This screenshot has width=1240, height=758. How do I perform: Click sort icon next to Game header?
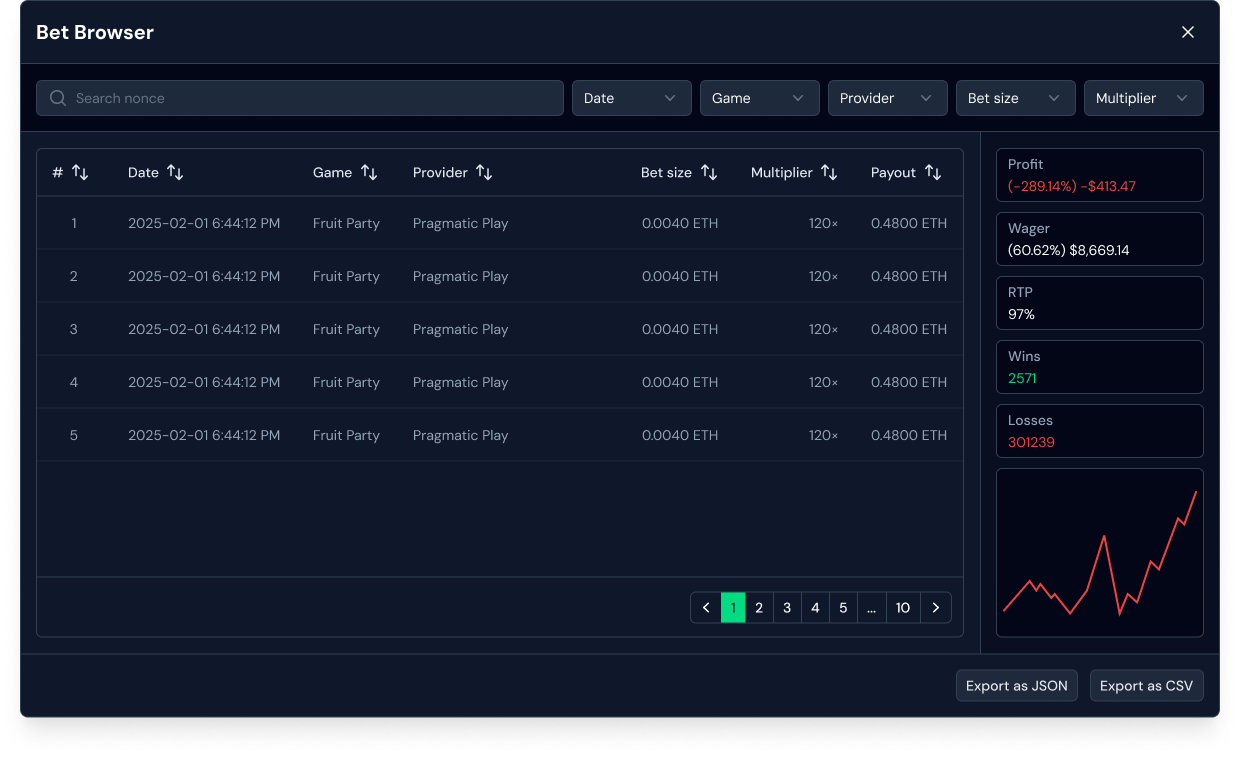pyautogui.click(x=369, y=173)
